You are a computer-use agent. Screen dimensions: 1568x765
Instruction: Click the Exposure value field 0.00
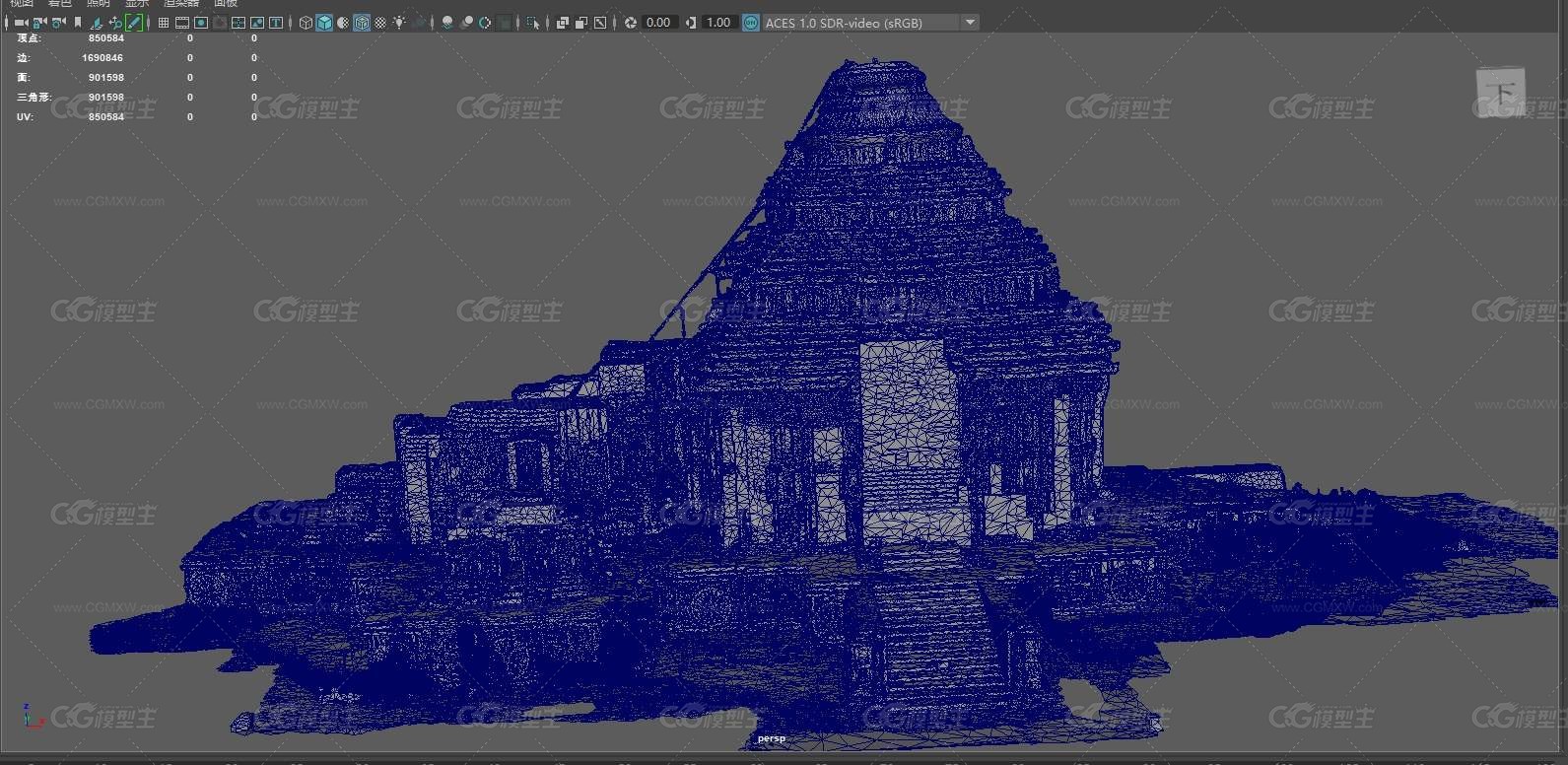pos(659,23)
